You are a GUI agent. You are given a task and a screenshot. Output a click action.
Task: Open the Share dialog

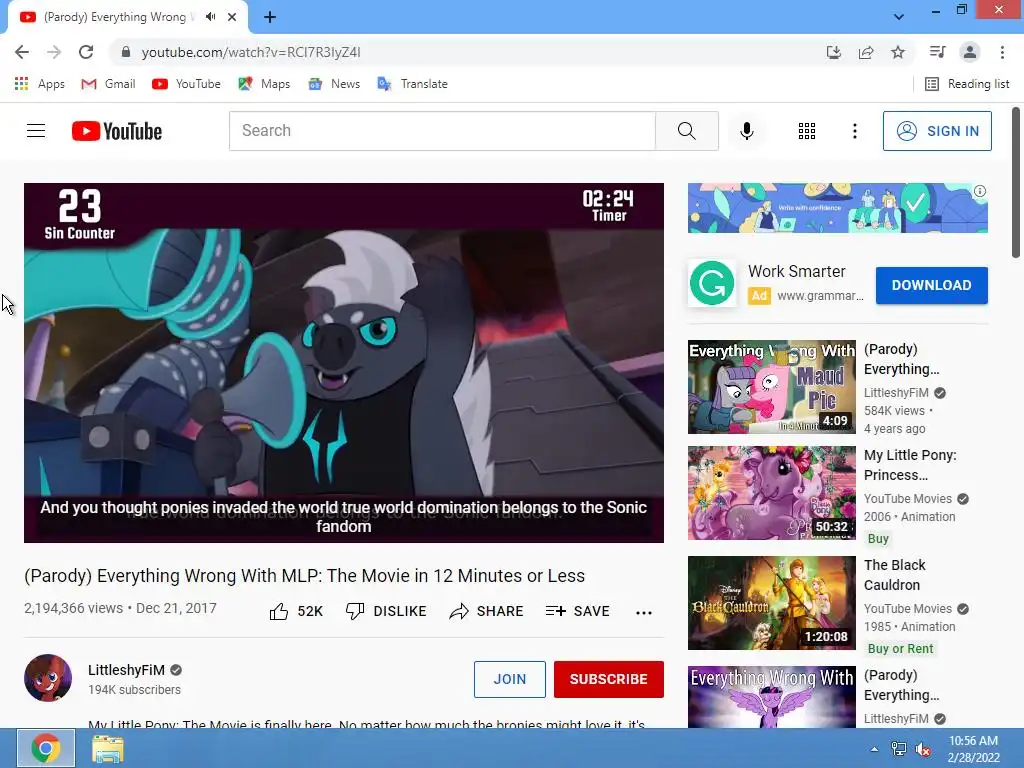[x=486, y=611]
